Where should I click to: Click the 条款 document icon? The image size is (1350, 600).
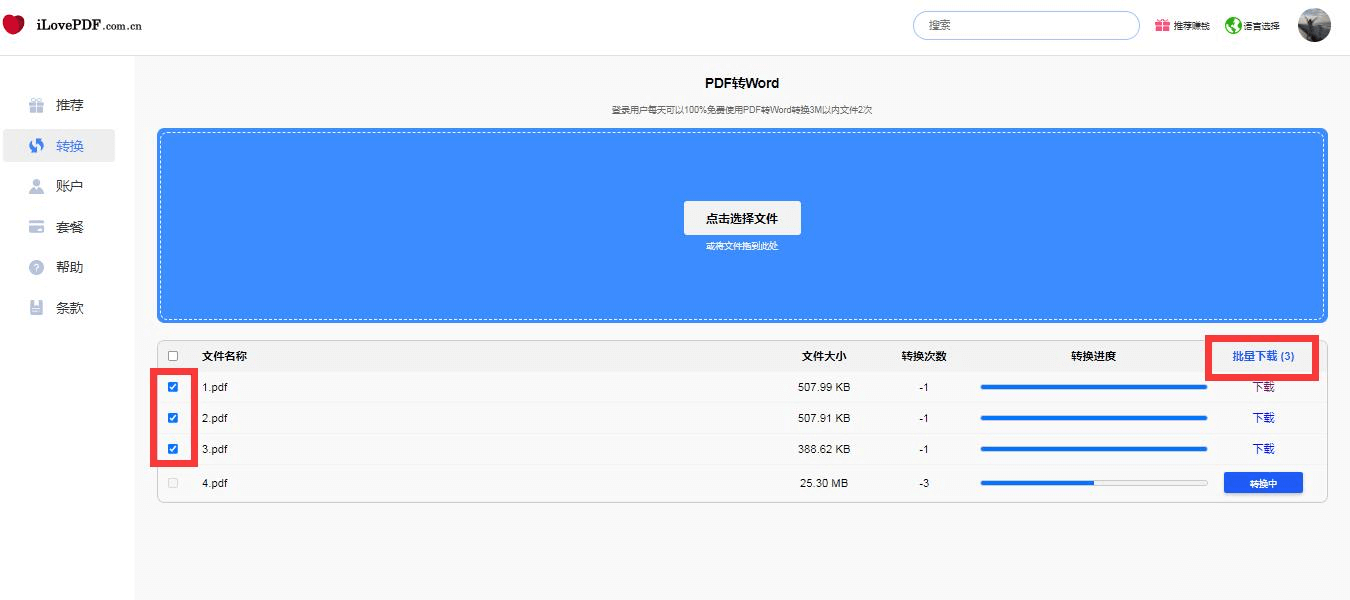click(x=36, y=308)
